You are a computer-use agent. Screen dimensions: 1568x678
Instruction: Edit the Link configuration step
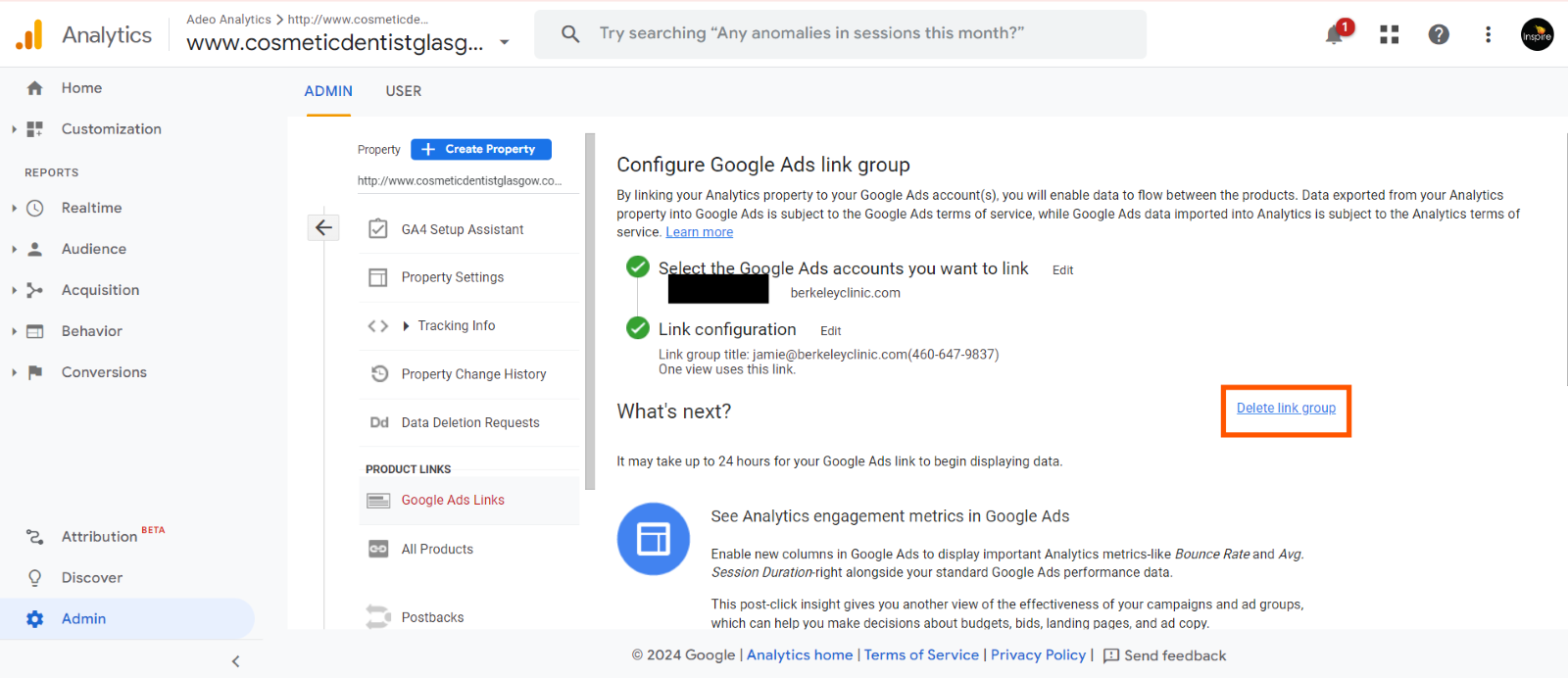831,331
